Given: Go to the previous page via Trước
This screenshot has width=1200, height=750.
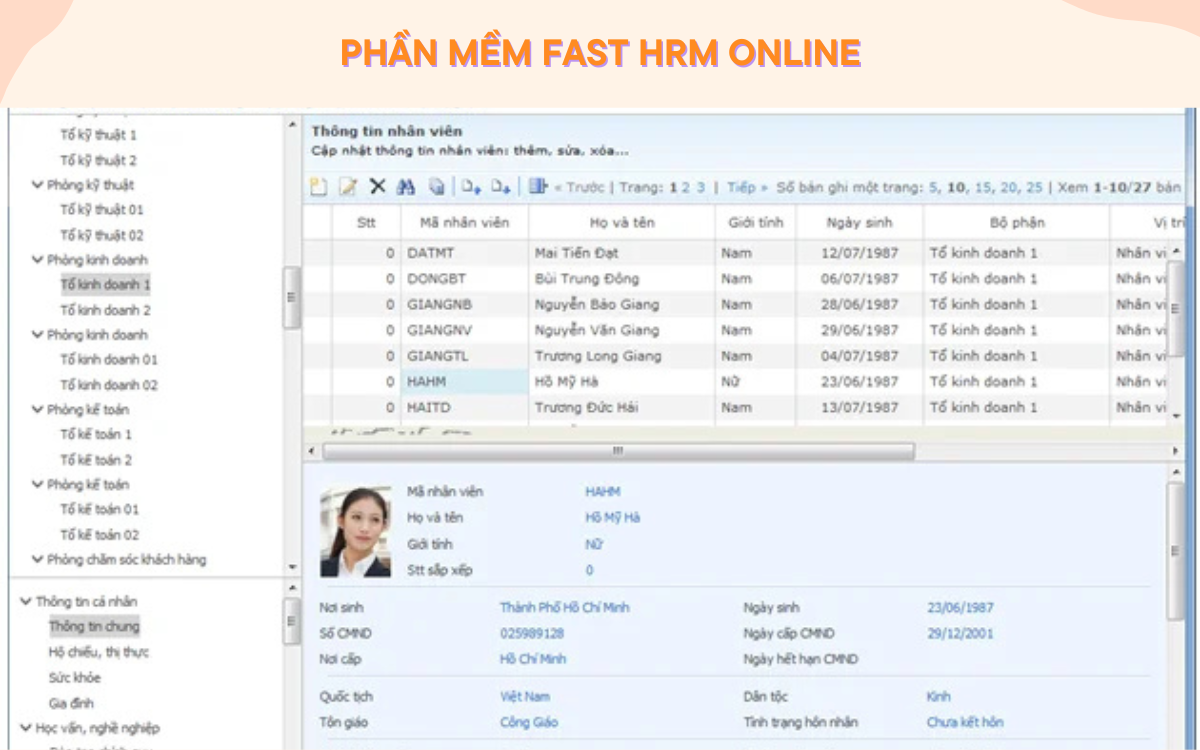Looking at the screenshot, I should (x=579, y=187).
